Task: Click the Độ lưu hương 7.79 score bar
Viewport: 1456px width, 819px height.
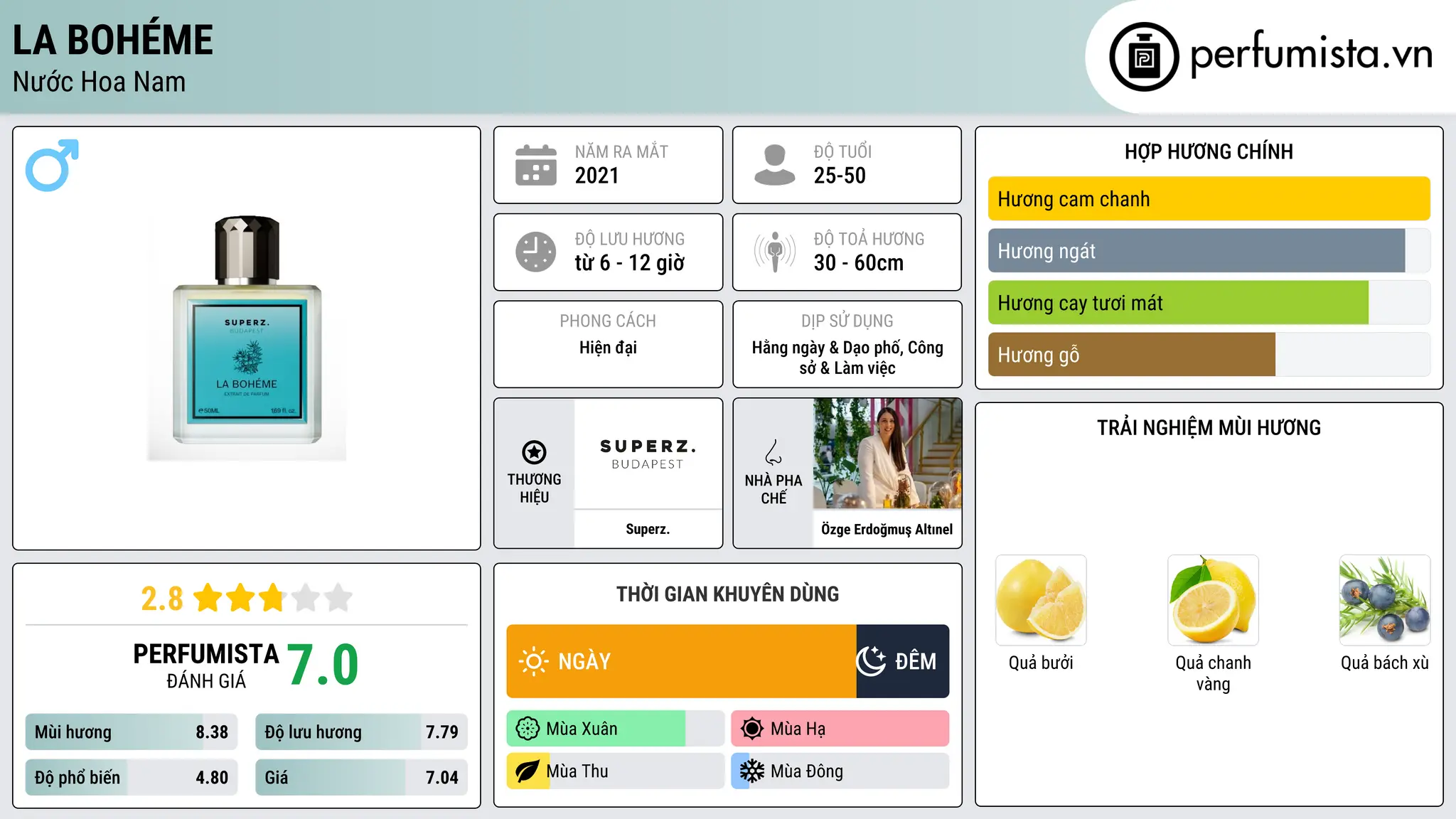Action: tap(361, 732)
